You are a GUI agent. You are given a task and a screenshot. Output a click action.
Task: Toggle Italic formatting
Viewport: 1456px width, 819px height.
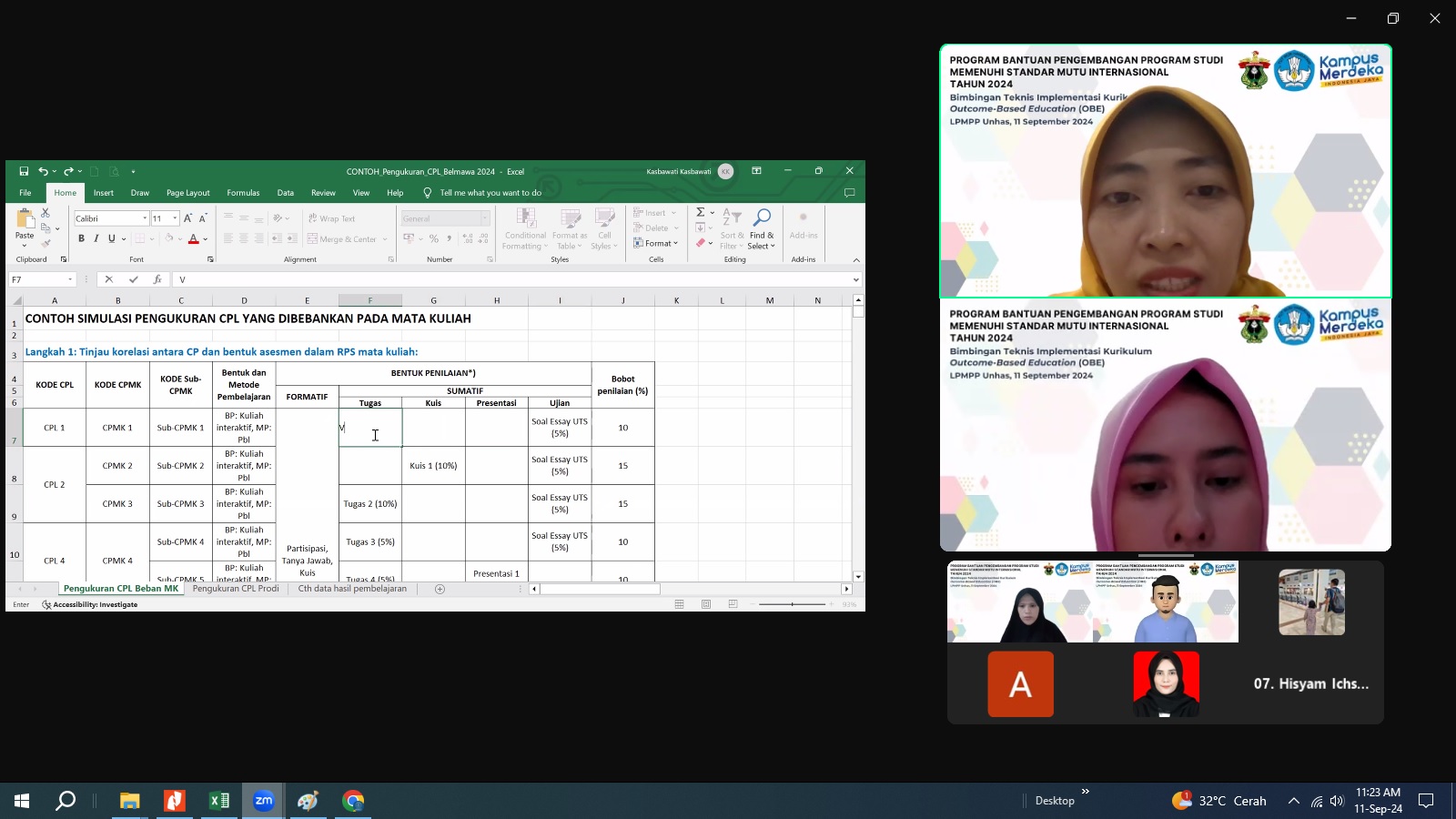[x=96, y=238]
